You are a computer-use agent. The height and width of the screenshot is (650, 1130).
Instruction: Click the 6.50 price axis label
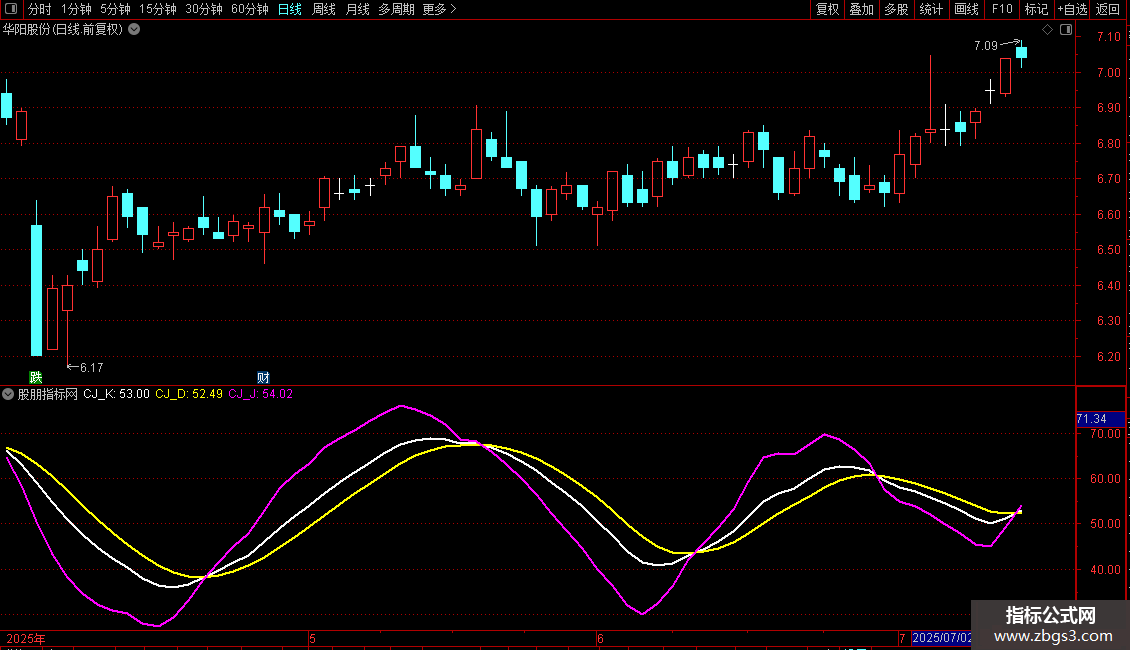pos(1108,250)
